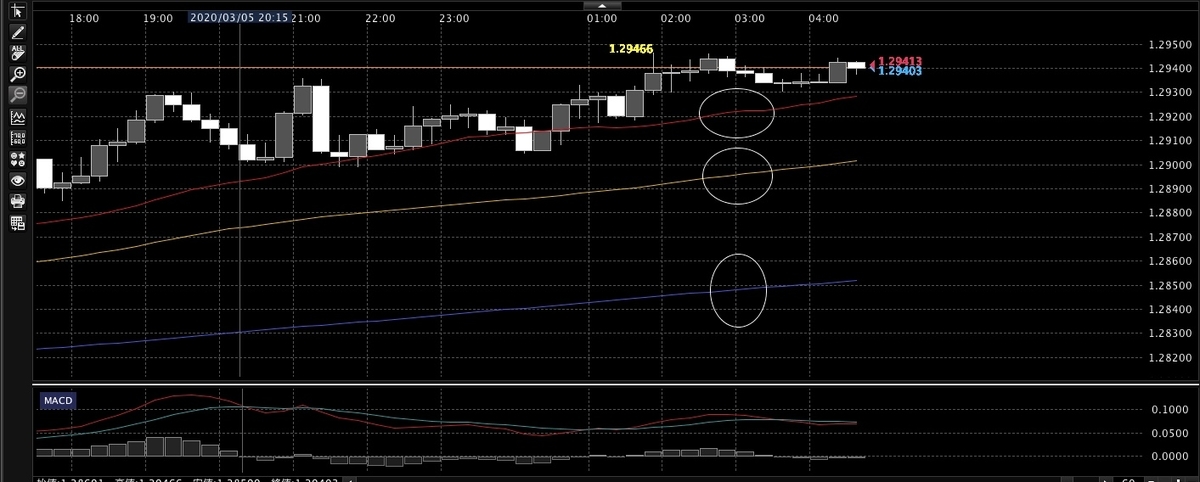The height and width of the screenshot is (482, 1200).
Task: Click the 01:00 time axis label
Action: [x=602, y=19]
